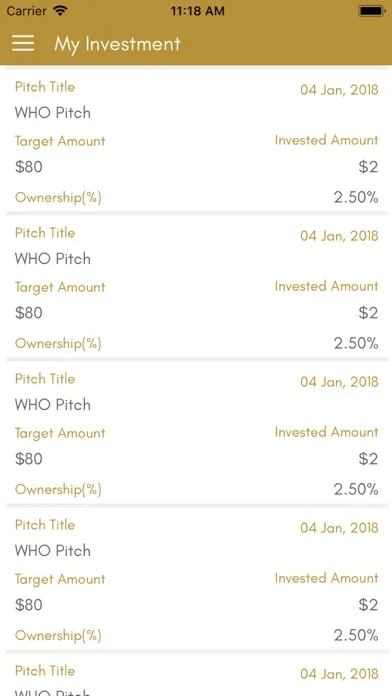Open the hamburger menu icon
This screenshot has width=392, height=696.
(23, 44)
